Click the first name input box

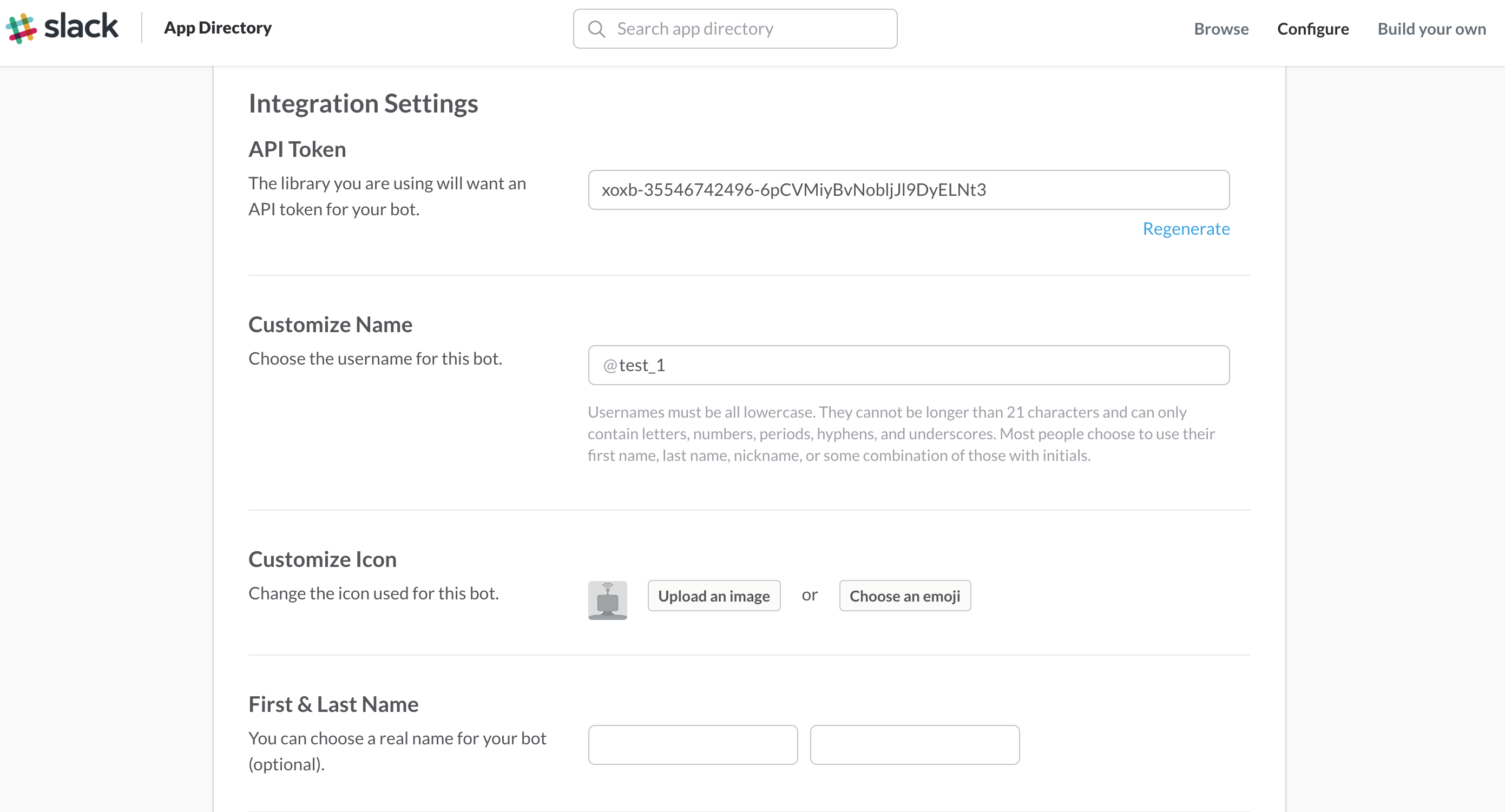point(692,744)
